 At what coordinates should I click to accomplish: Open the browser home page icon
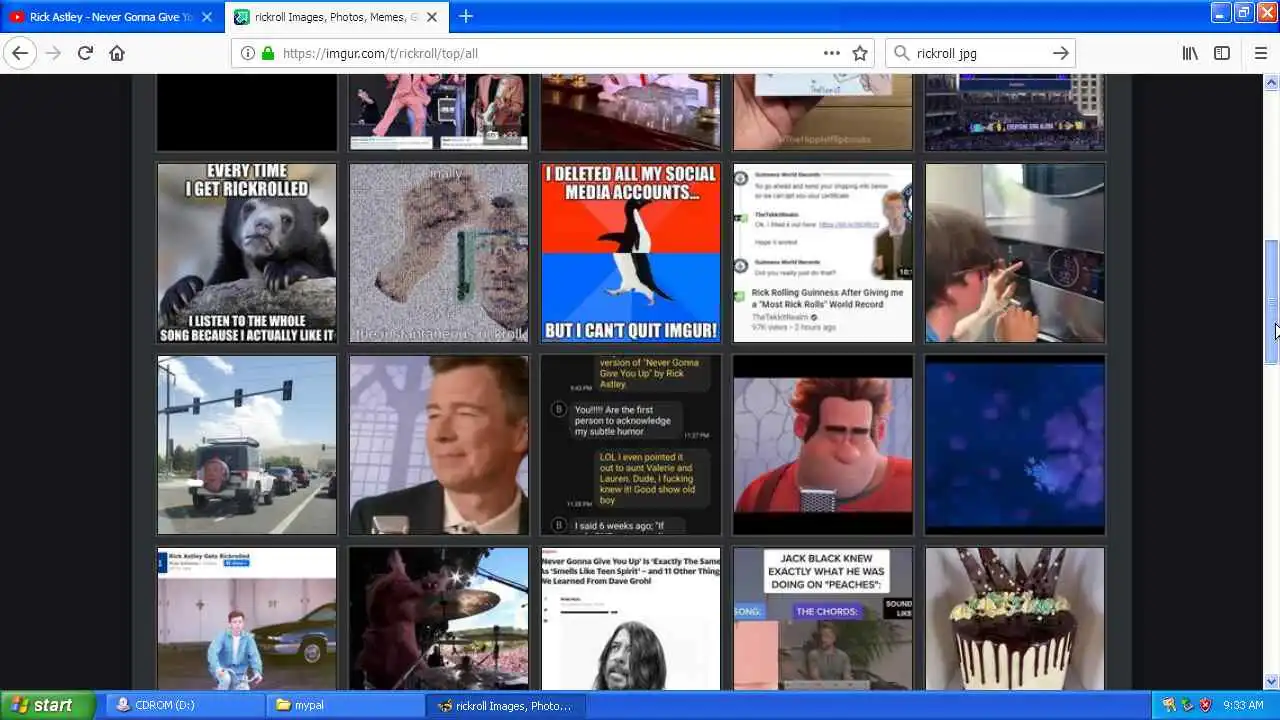coord(117,53)
